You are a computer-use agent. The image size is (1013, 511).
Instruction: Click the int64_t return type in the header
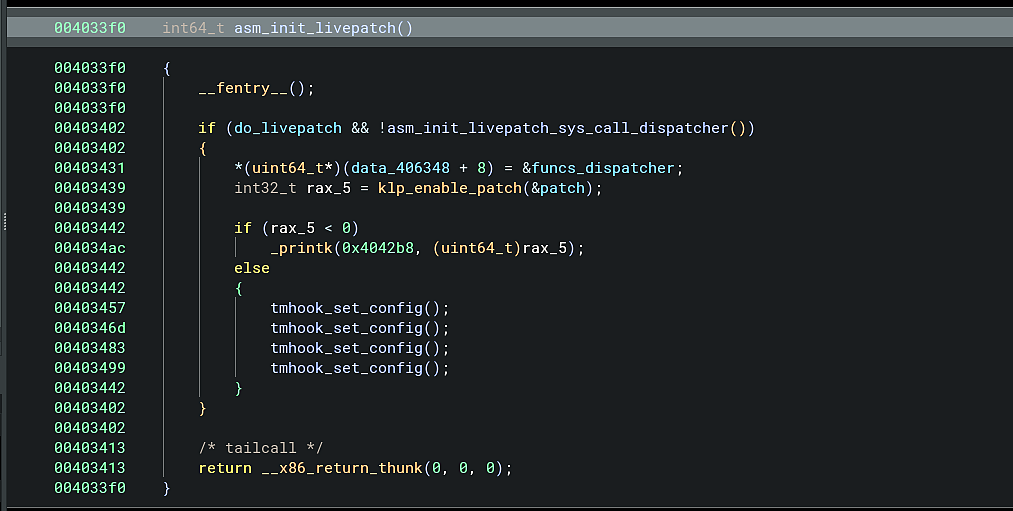(193, 28)
